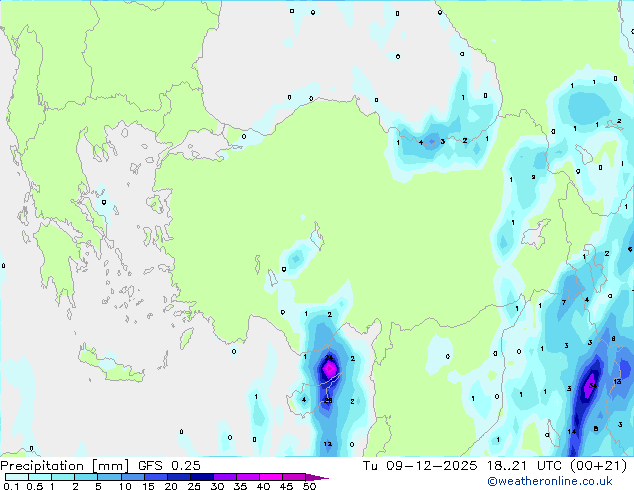Click the '50' legend scale label
The height and width of the screenshot is (490, 634).
[x=310, y=486]
